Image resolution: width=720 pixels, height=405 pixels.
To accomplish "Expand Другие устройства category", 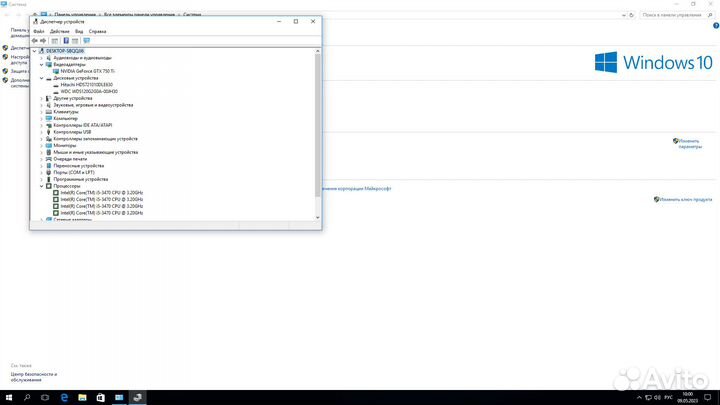I will pos(41,98).
